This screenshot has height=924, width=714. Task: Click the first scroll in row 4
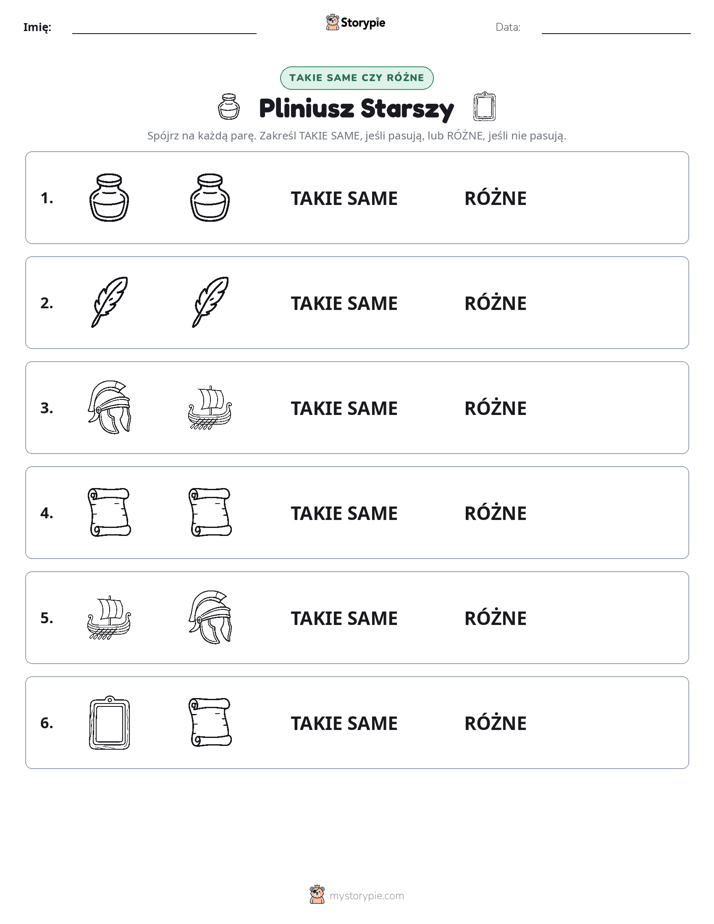tap(109, 512)
